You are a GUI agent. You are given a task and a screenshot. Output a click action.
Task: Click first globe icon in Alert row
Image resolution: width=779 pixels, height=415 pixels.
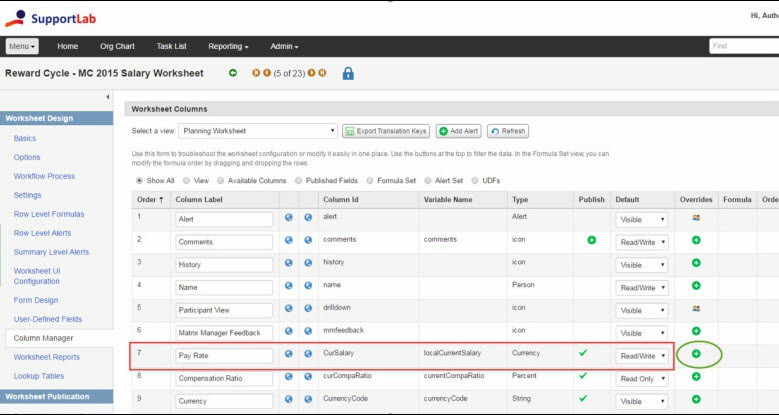click(x=289, y=217)
